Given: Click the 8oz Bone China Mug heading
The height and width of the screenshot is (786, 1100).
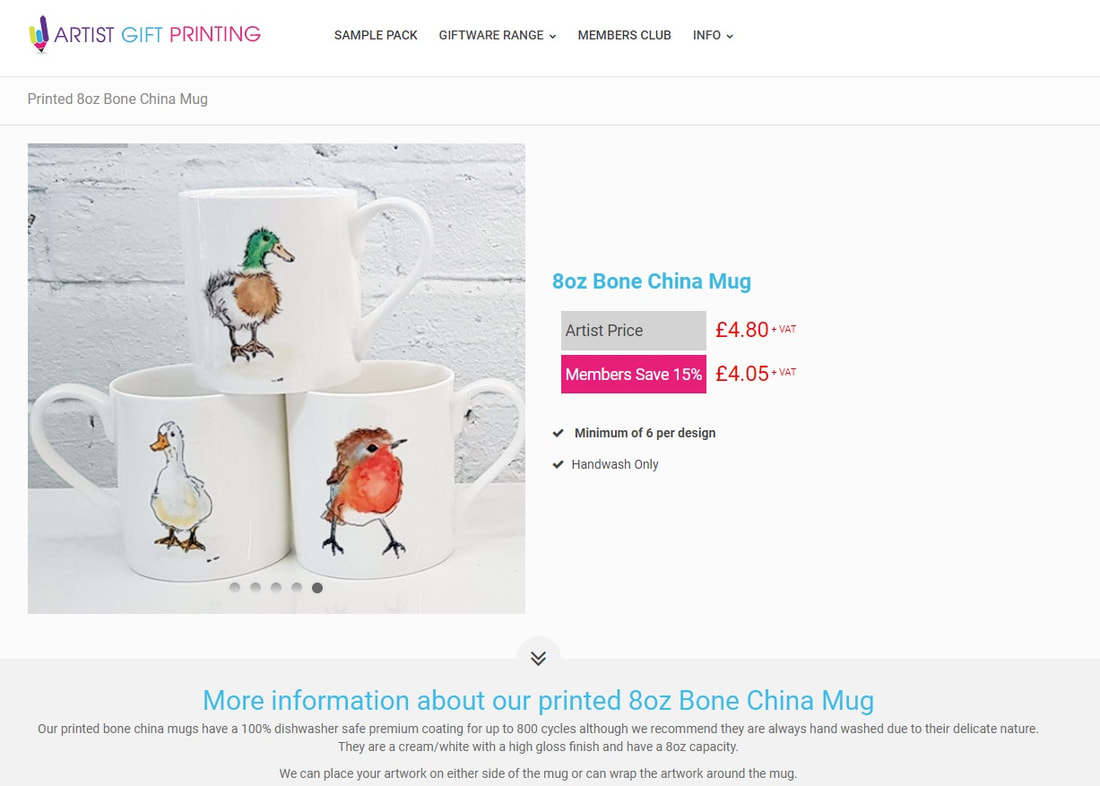Looking at the screenshot, I should click(x=651, y=281).
